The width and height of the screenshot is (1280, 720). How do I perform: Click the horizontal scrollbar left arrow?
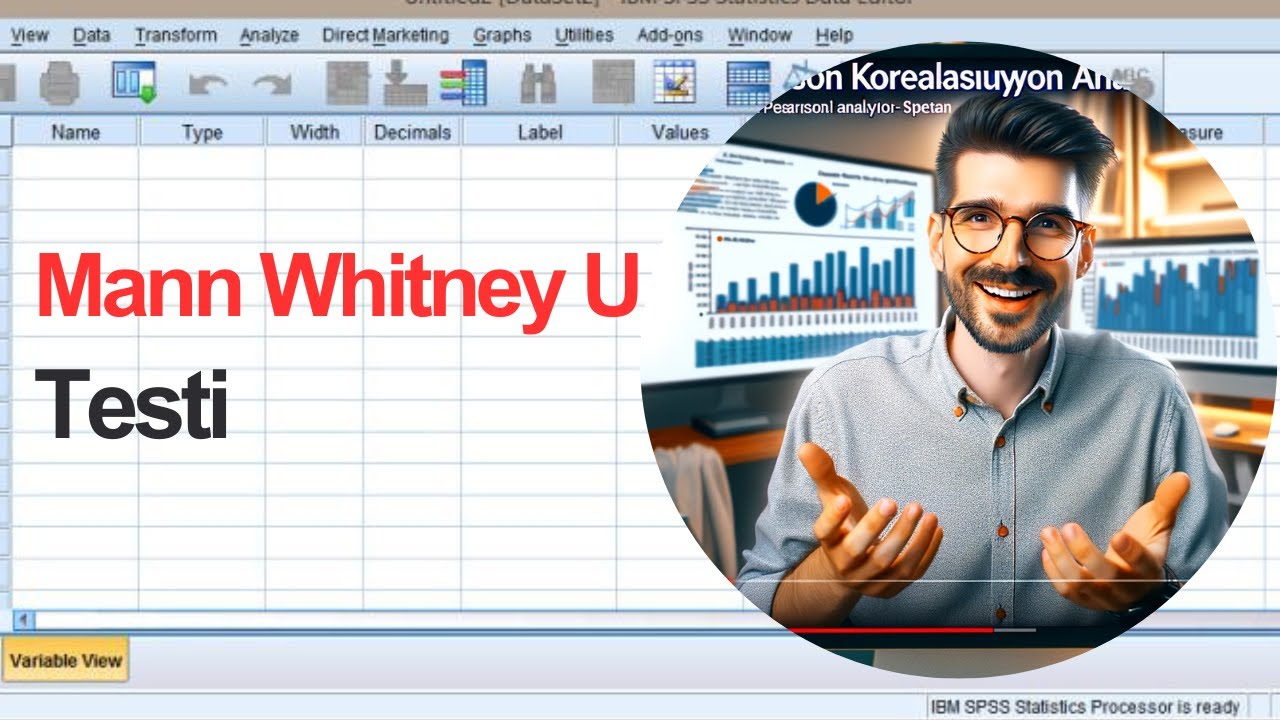23,619
